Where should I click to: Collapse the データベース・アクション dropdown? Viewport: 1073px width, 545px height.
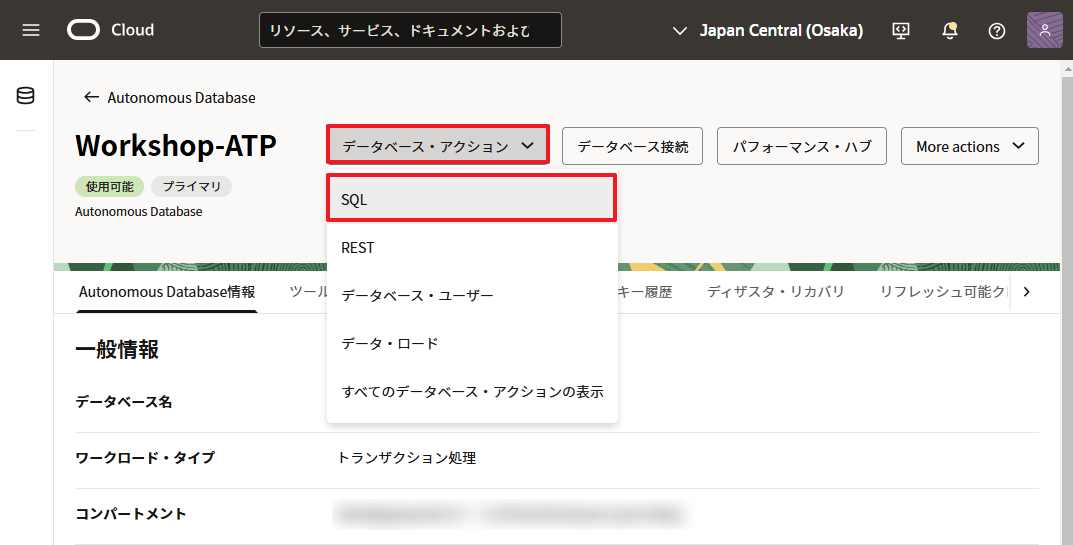[438, 146]
